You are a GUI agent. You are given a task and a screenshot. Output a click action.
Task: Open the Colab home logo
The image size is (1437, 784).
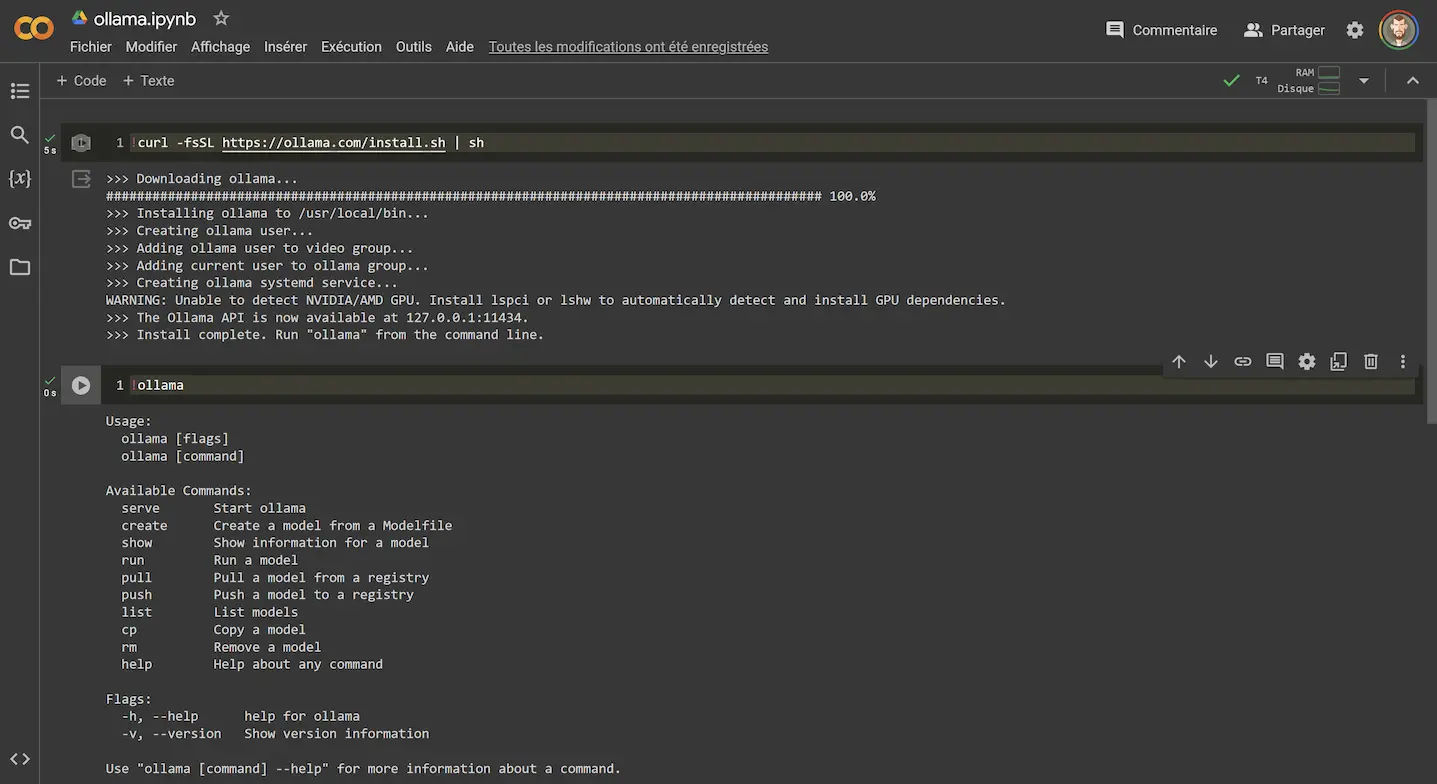click(x=34, y=29)
